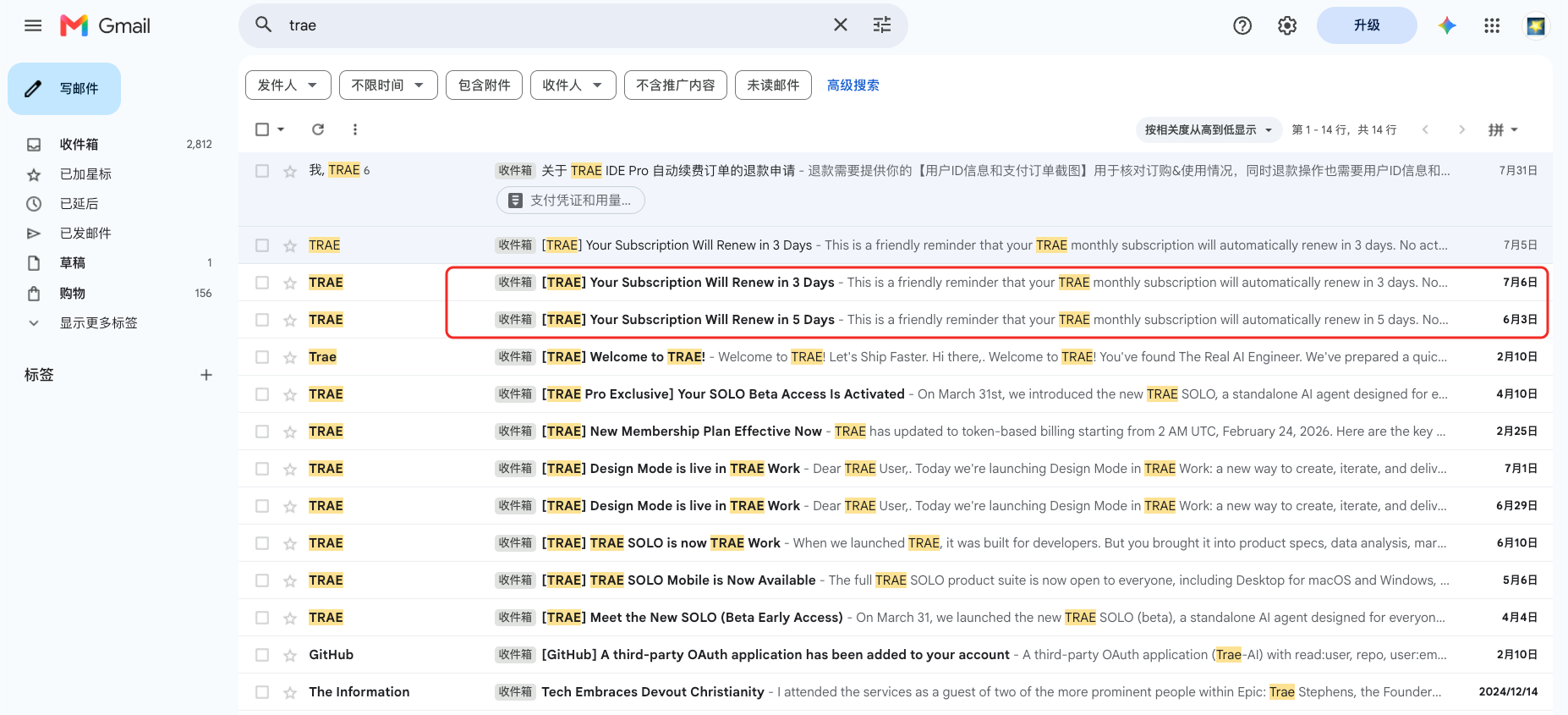This screenshot has height=715, width=1568.
Task: Toggle the 包含附件 filter chip
Action: (x=484, y=85)
